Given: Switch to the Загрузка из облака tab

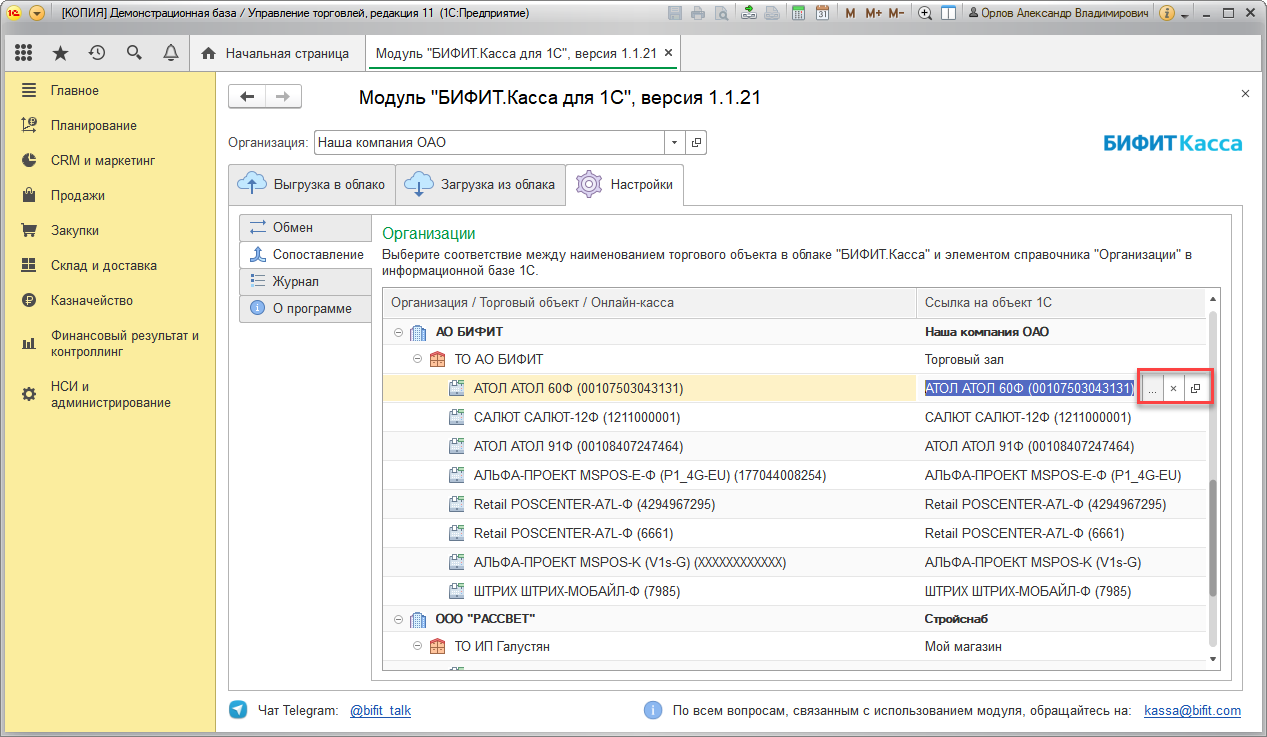Looking at the screenshot, I should 480,184.
